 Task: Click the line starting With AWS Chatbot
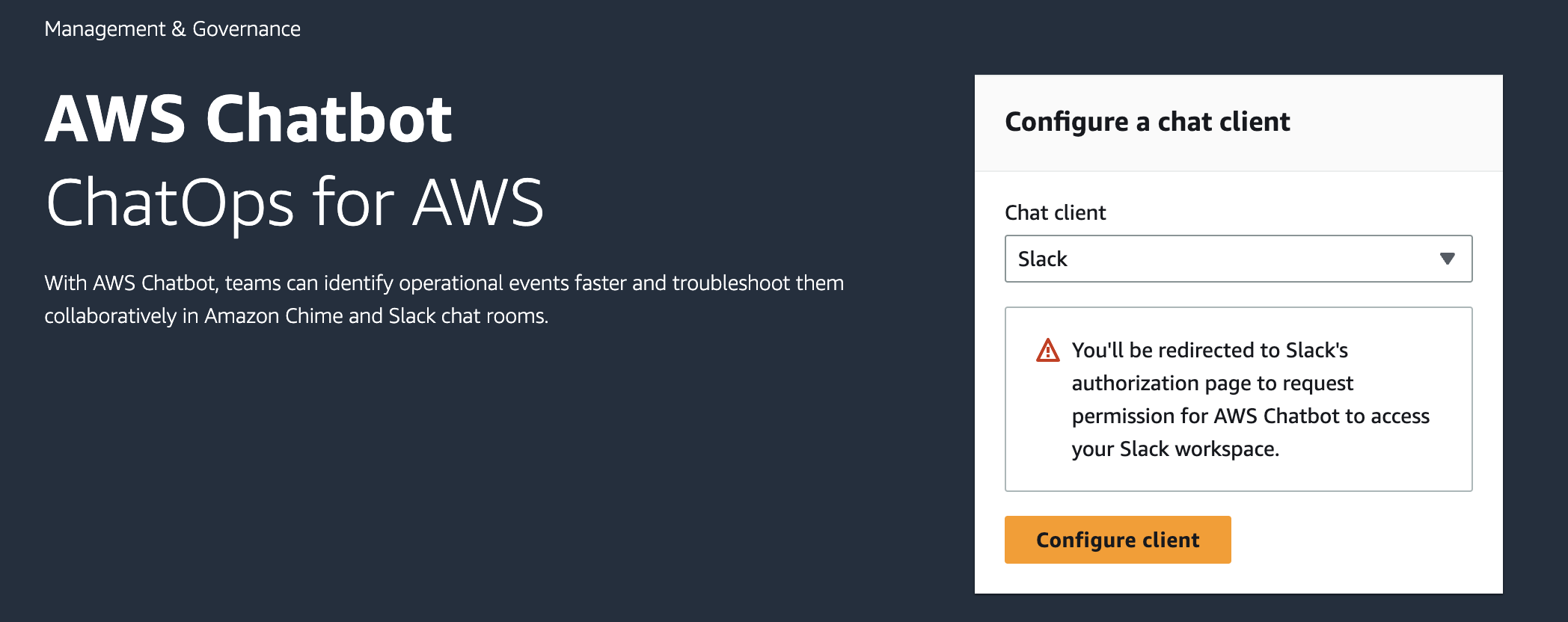click(444, 283)
